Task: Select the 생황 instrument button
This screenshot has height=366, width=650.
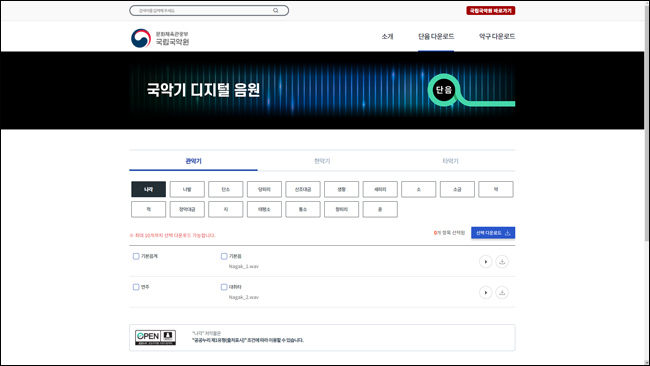Action: [341, 189]
